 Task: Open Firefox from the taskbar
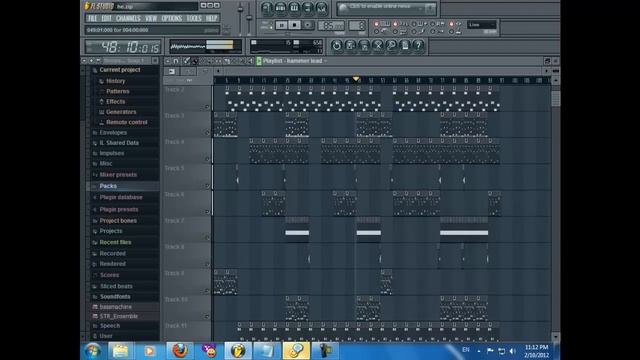pos(180,351)
